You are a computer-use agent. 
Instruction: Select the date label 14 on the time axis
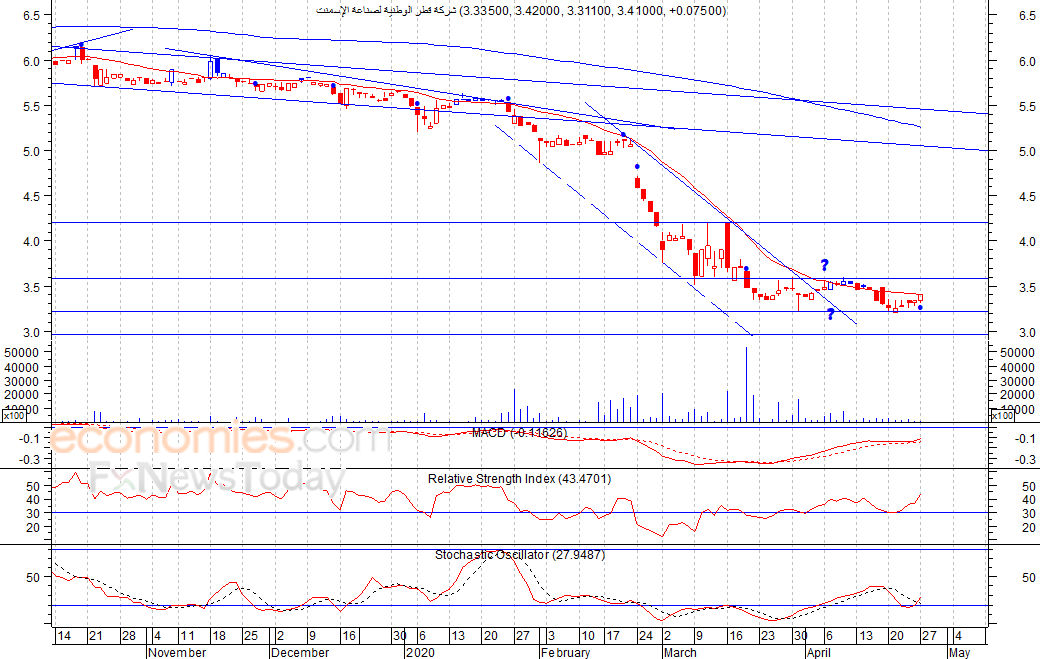pyautogui.click(x=64, y=636)
